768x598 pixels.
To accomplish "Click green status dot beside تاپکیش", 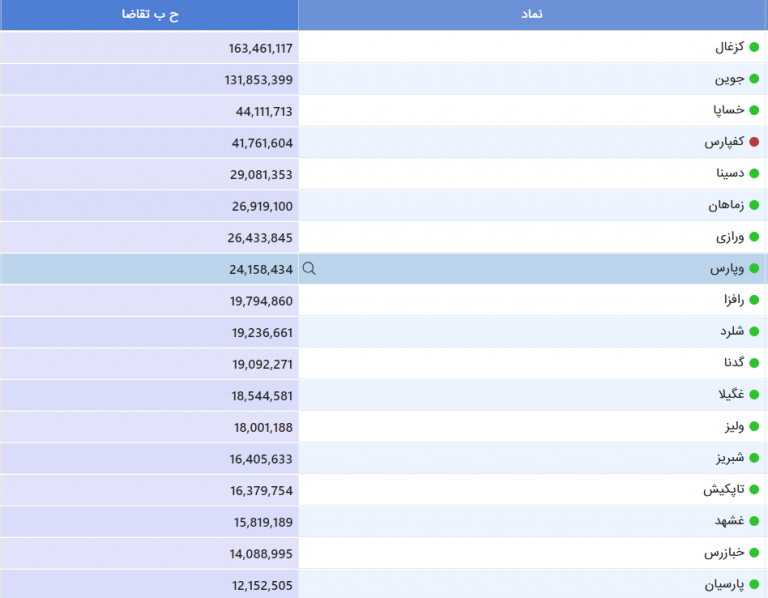I will point(754,489).
